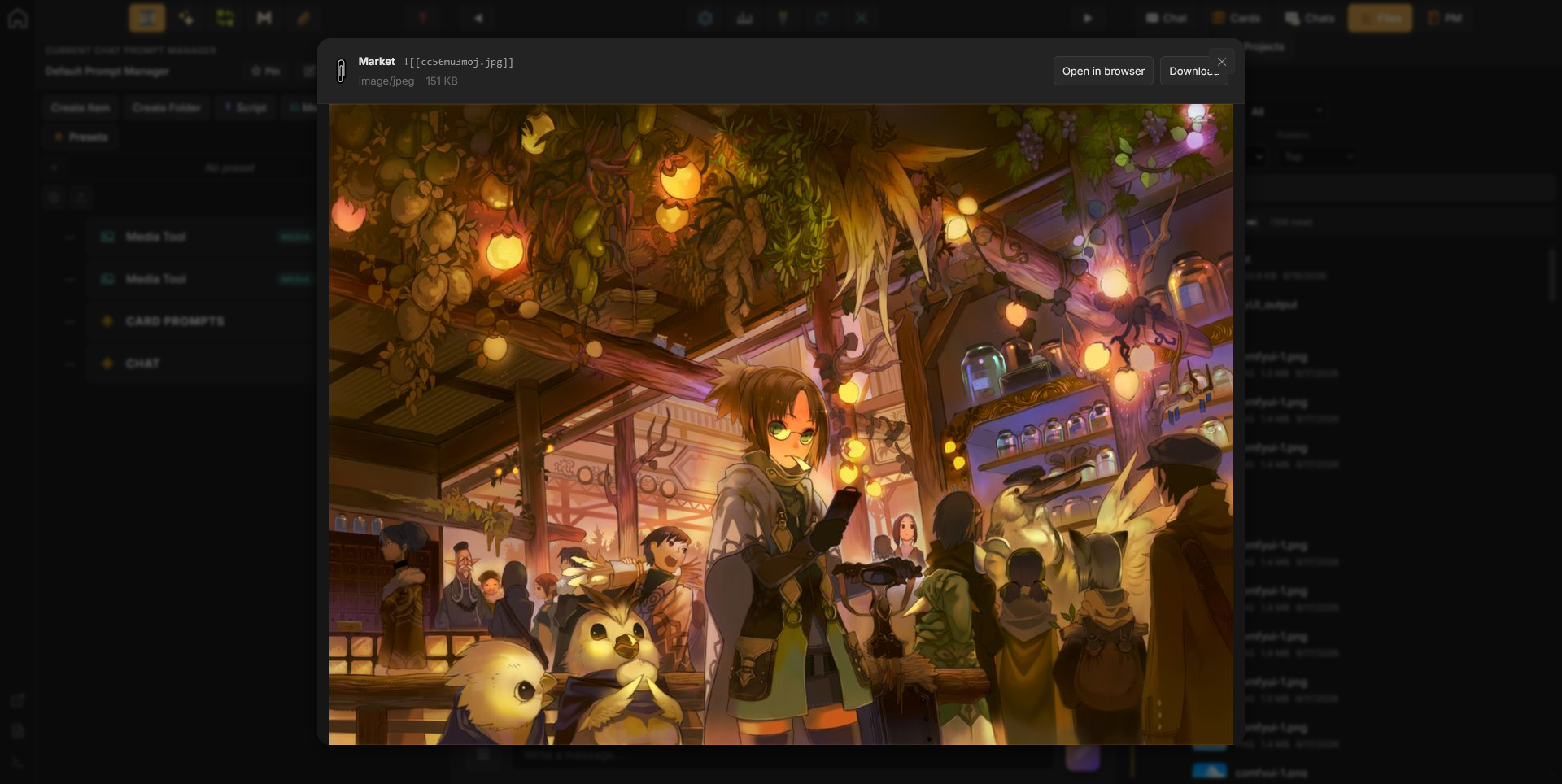Select the ![[cc56mu3moj.jpg]] embed text

pos(459,62)
